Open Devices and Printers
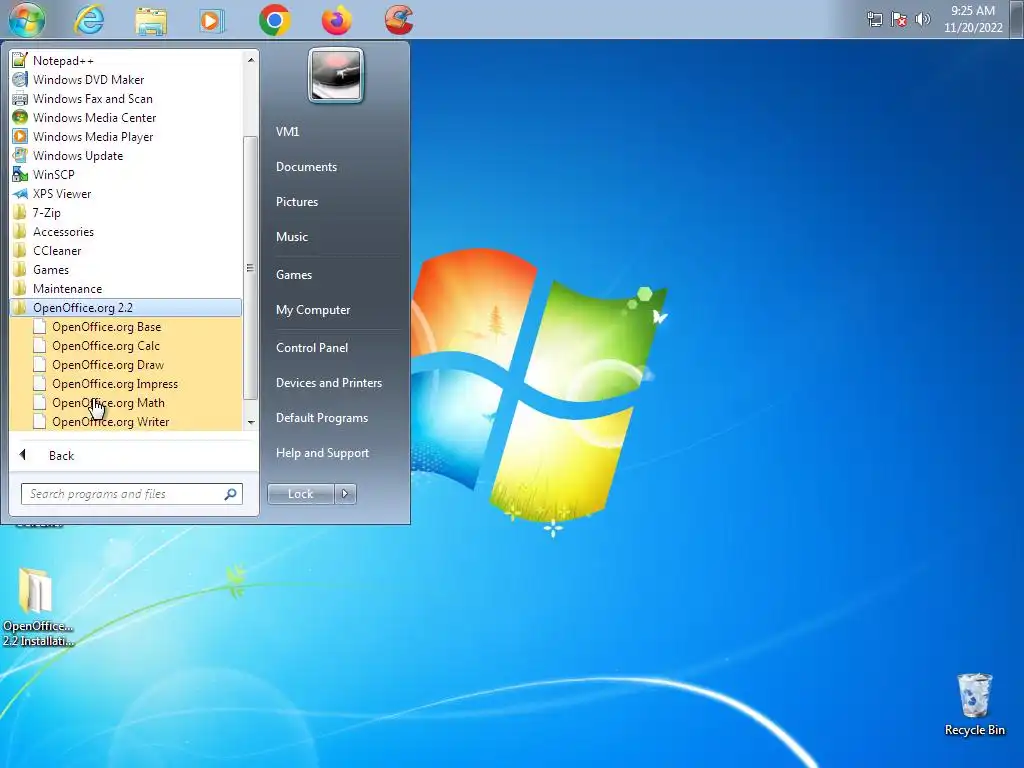 coord(328,383)
